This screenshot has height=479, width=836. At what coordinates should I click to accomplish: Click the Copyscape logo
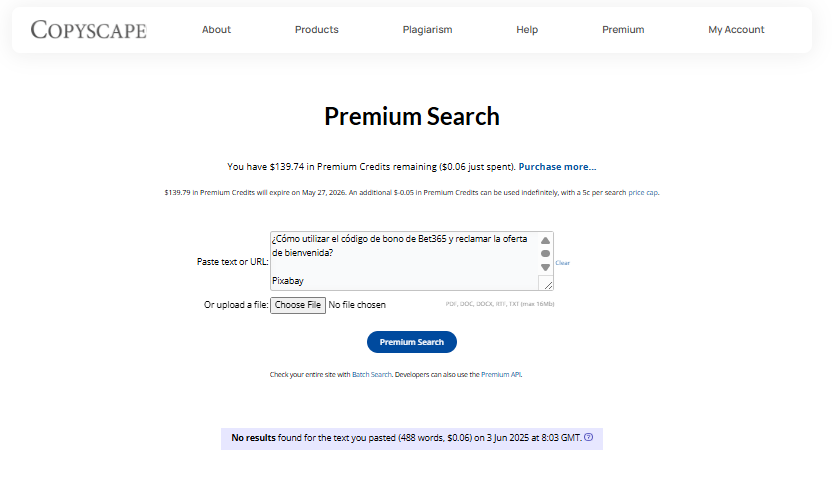(x=89, y=30)
